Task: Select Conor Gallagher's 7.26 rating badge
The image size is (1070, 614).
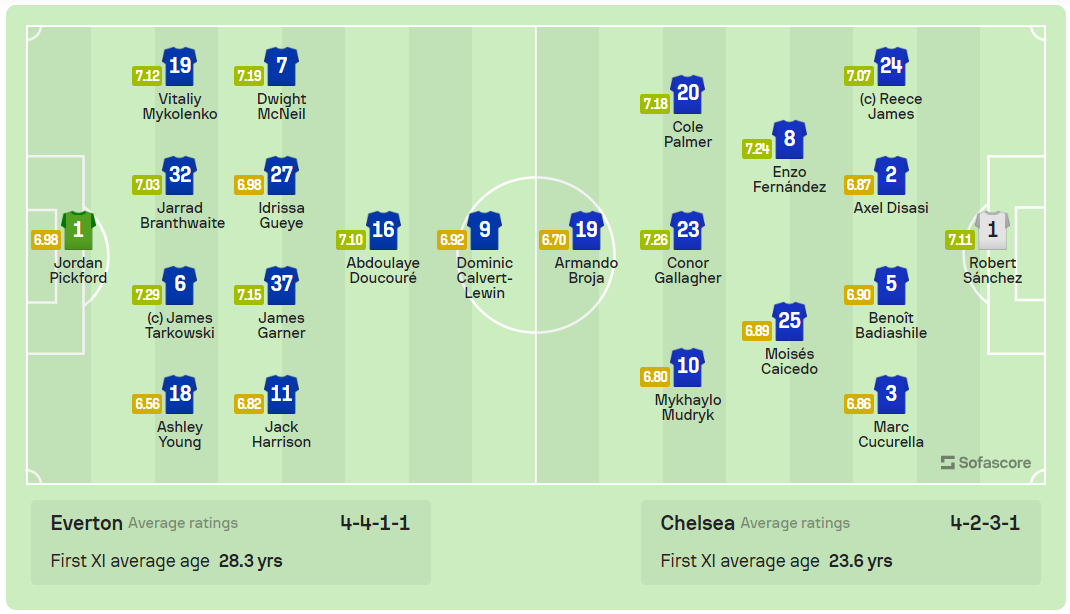Action: pyautogui.click(x=655, y=240)
